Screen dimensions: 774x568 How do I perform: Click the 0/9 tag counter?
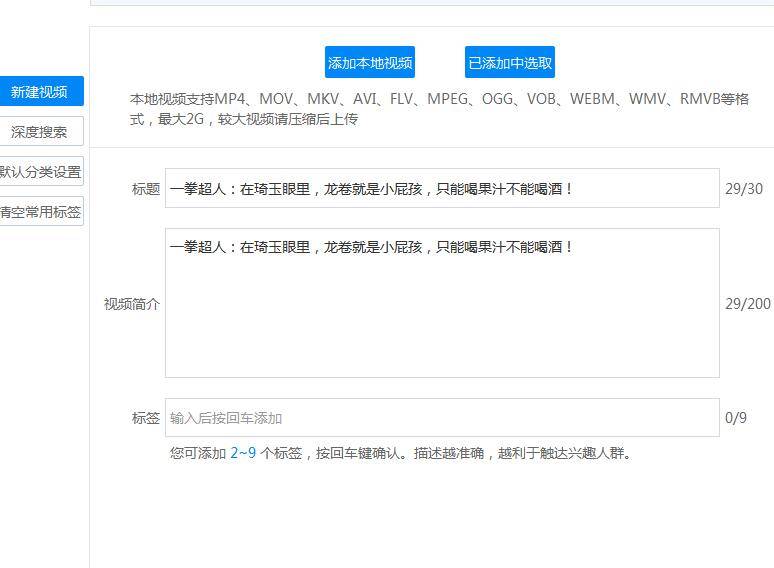tap(736, 418)
